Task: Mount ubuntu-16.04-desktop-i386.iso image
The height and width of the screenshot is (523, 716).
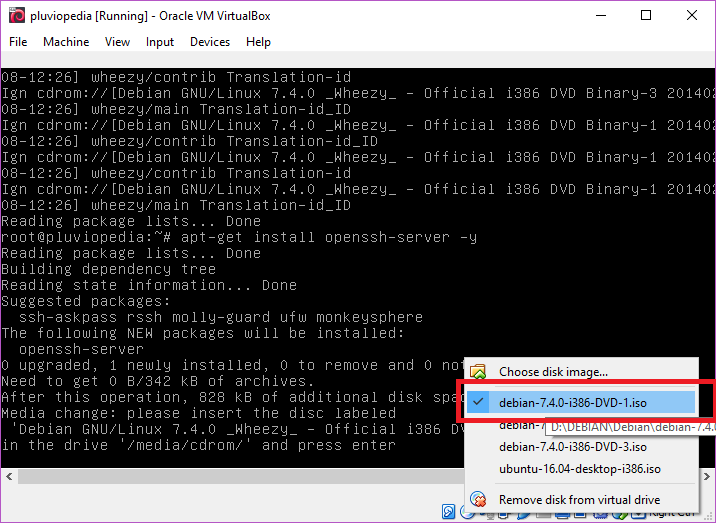Action: [x=581, y=469]
